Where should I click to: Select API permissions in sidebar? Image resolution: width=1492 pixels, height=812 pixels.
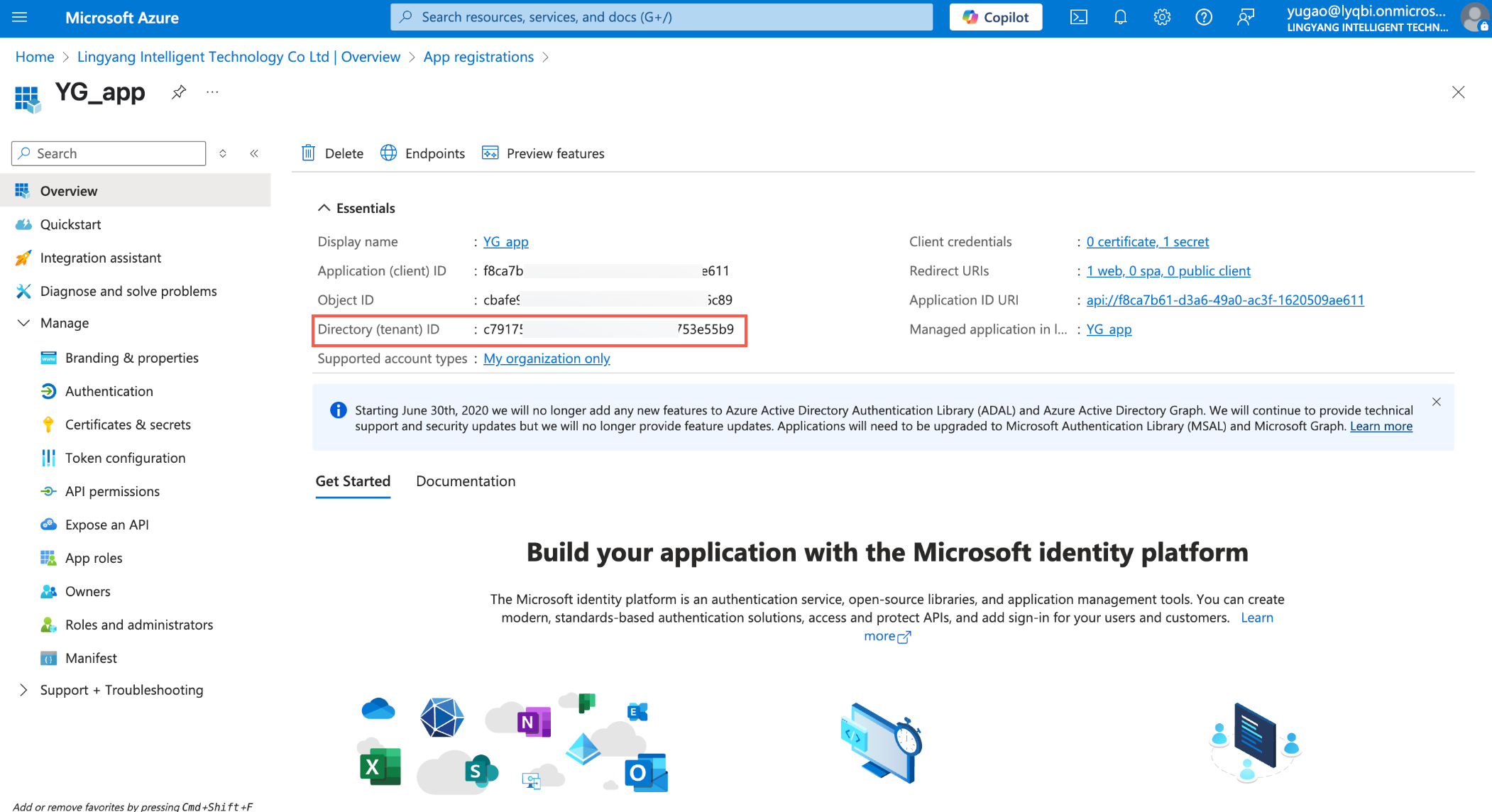112,491
